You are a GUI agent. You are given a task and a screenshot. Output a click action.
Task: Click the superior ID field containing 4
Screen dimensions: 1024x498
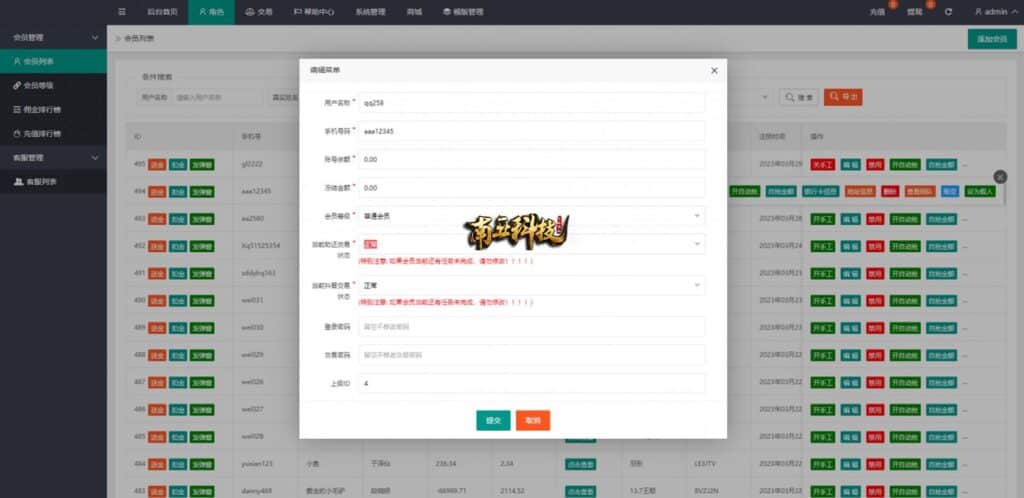[x=532, y=384]
